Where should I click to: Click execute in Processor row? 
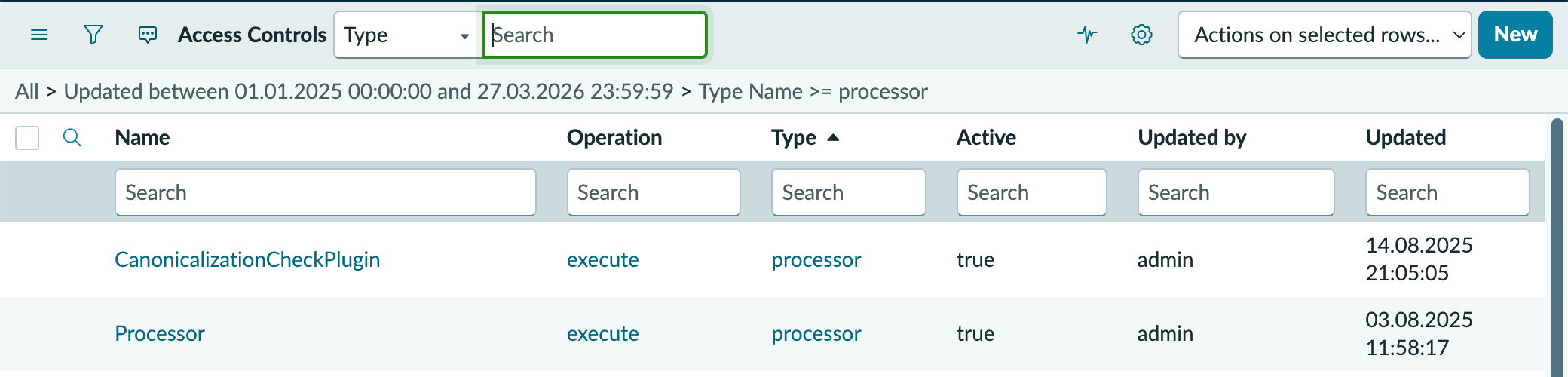[603, 333]
